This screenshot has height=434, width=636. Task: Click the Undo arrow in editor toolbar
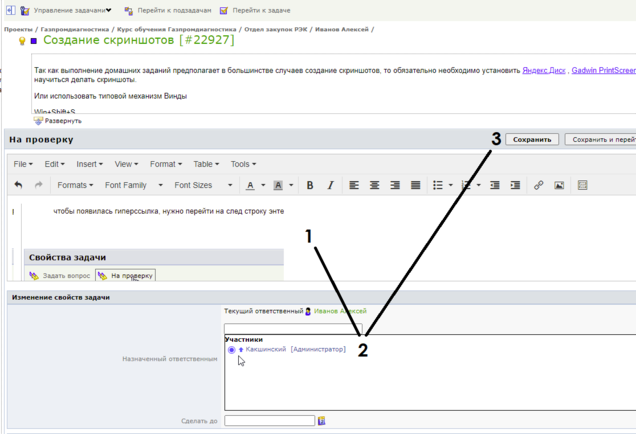coord(18,185)
